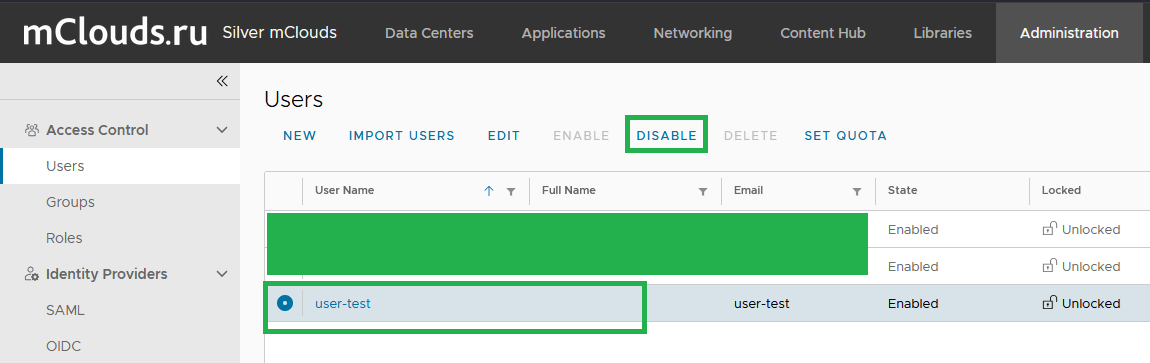Collapse the Identity Providers section chevron
The height and width of the screenshot is (363, 1150).
pos(222,274)
